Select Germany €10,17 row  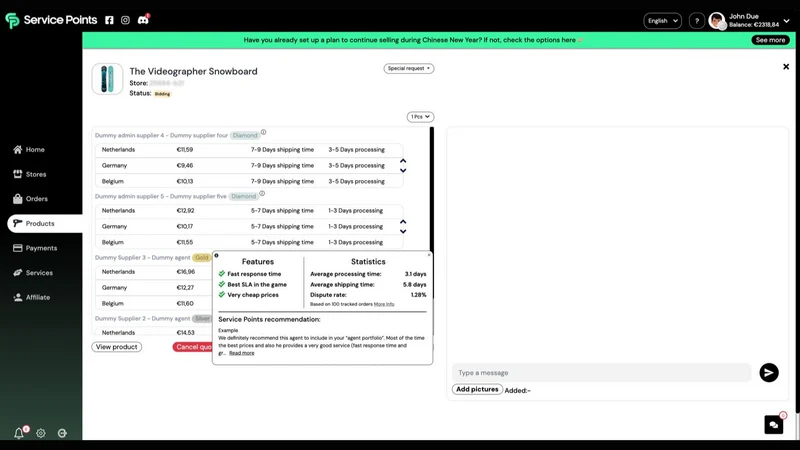(x=249, y=226)
